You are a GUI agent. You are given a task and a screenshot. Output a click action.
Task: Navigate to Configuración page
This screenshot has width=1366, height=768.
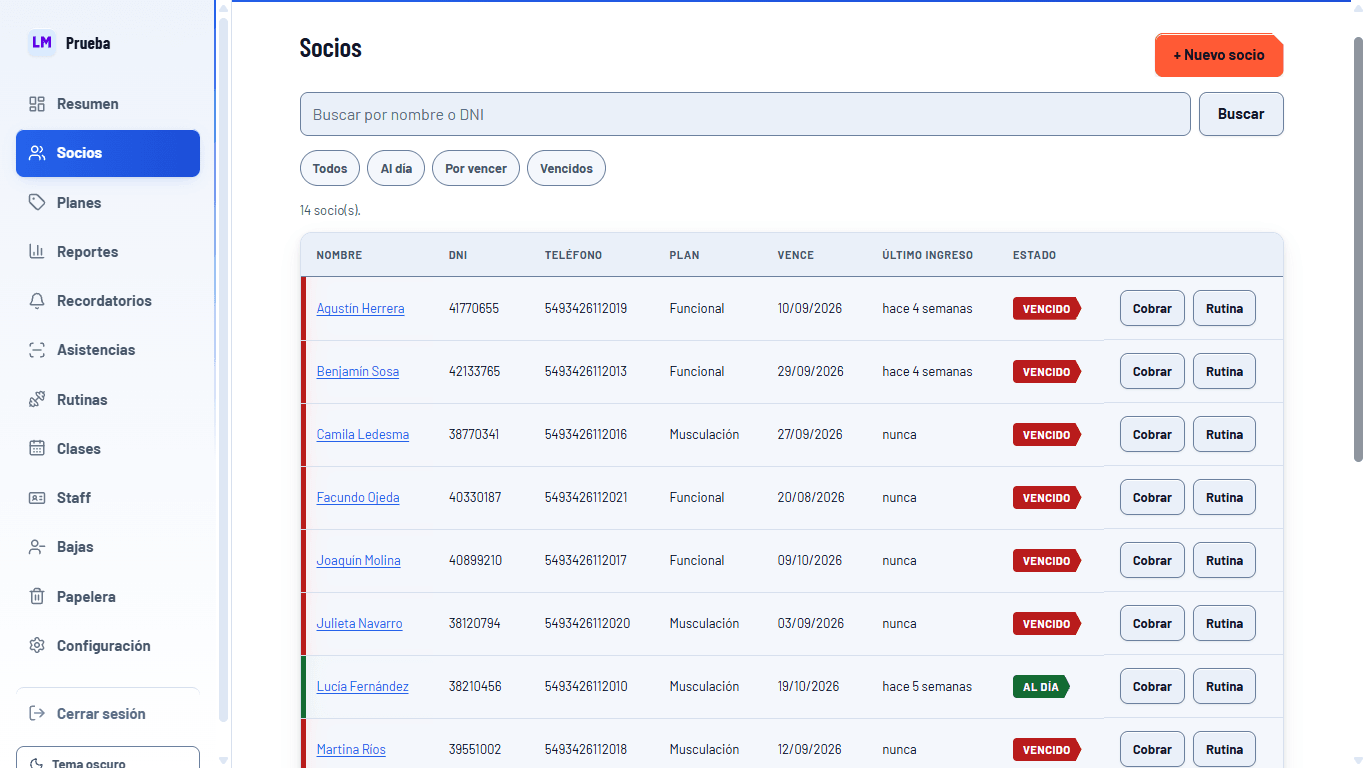pyautogui.click(x=108, y=645)
